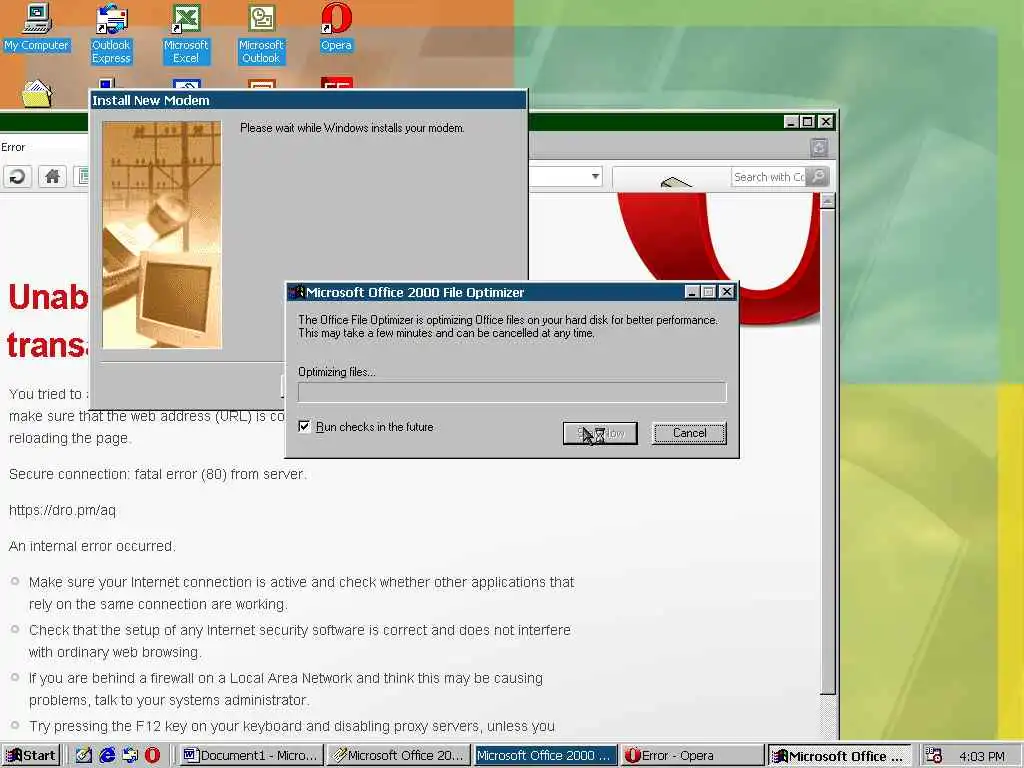Click Opera's home button icon
This screenshot has width=1024, height=768.
52,176
